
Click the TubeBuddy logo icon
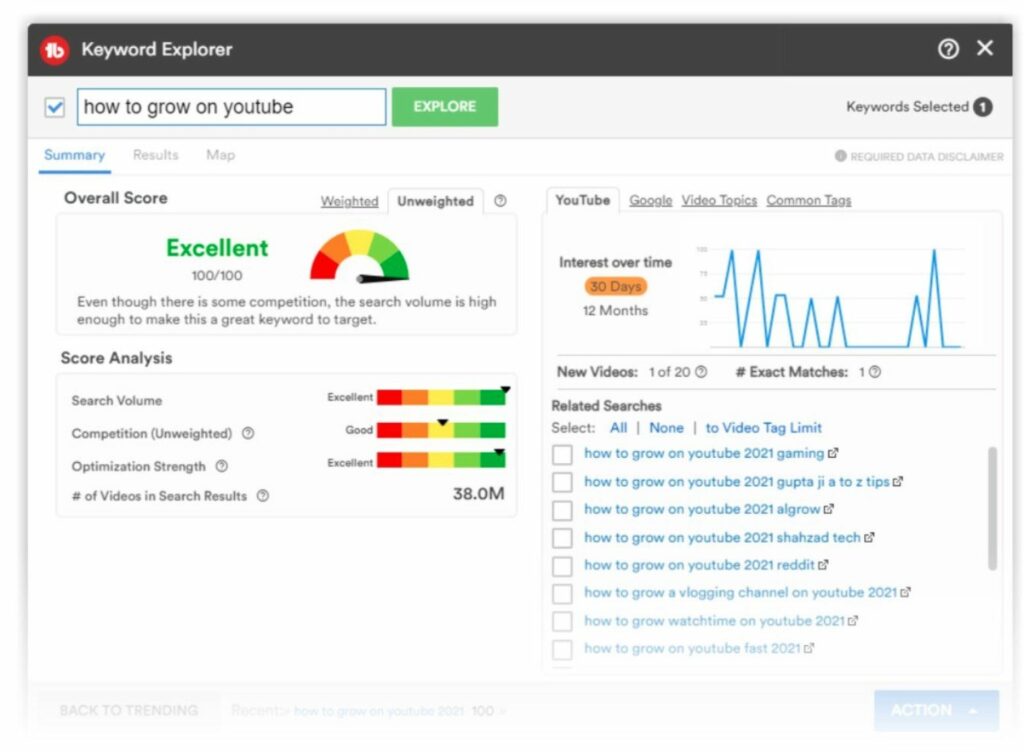coord(55,50)
